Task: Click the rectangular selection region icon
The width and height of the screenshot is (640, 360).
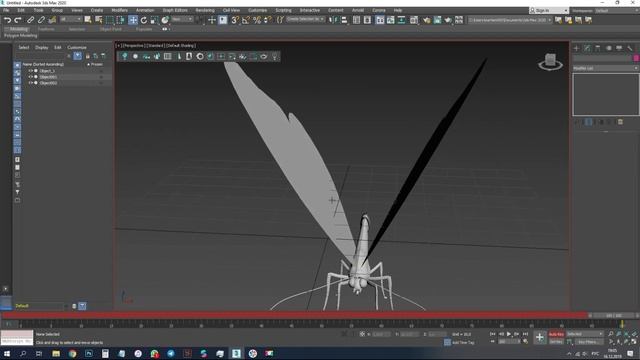Action: pos(110,20)
